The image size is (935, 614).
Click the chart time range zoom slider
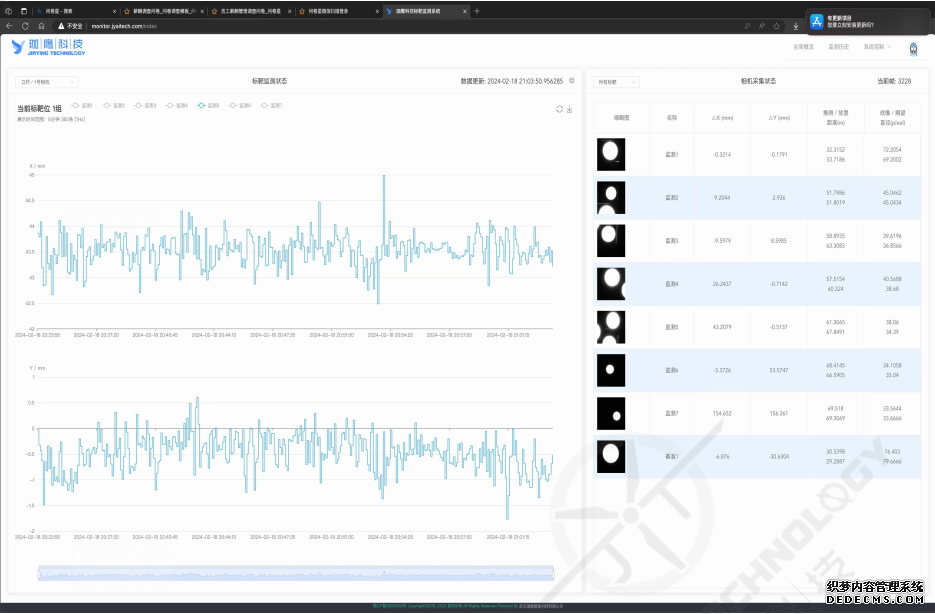(296, 573)
